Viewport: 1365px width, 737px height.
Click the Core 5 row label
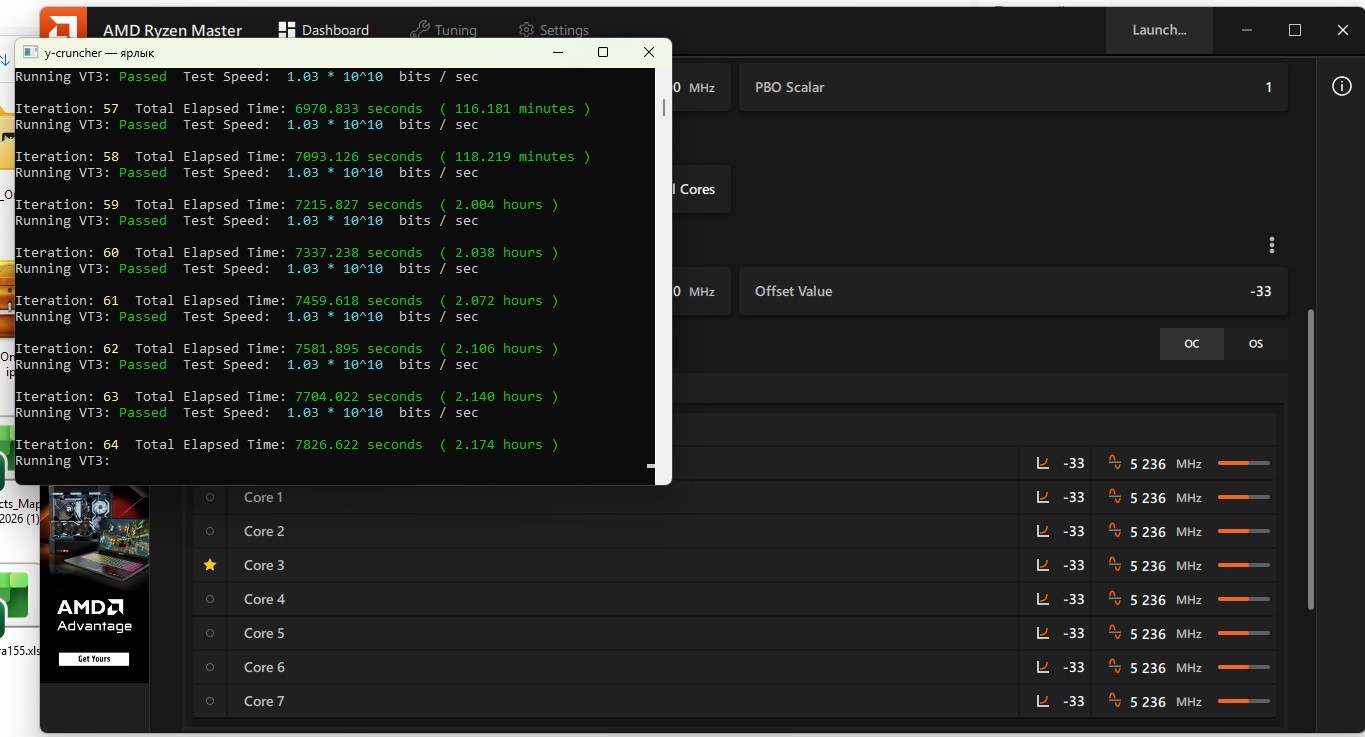click(x=264, y=633)
